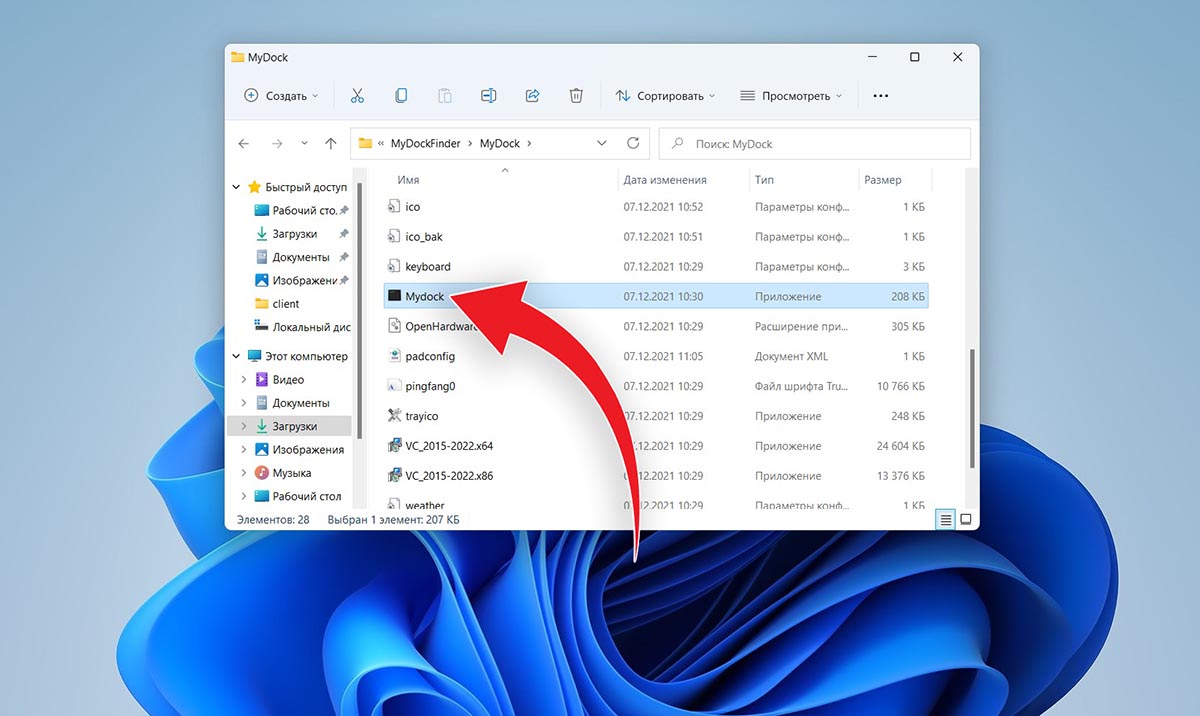
Task: Click MyDockFinder in the address breadcrumb
Action: pyautogui.click(x=425, y=144)
